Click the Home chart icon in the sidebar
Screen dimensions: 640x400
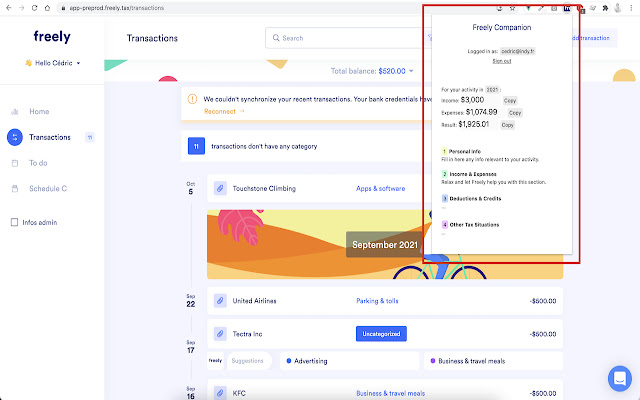[x=15, y=111]
